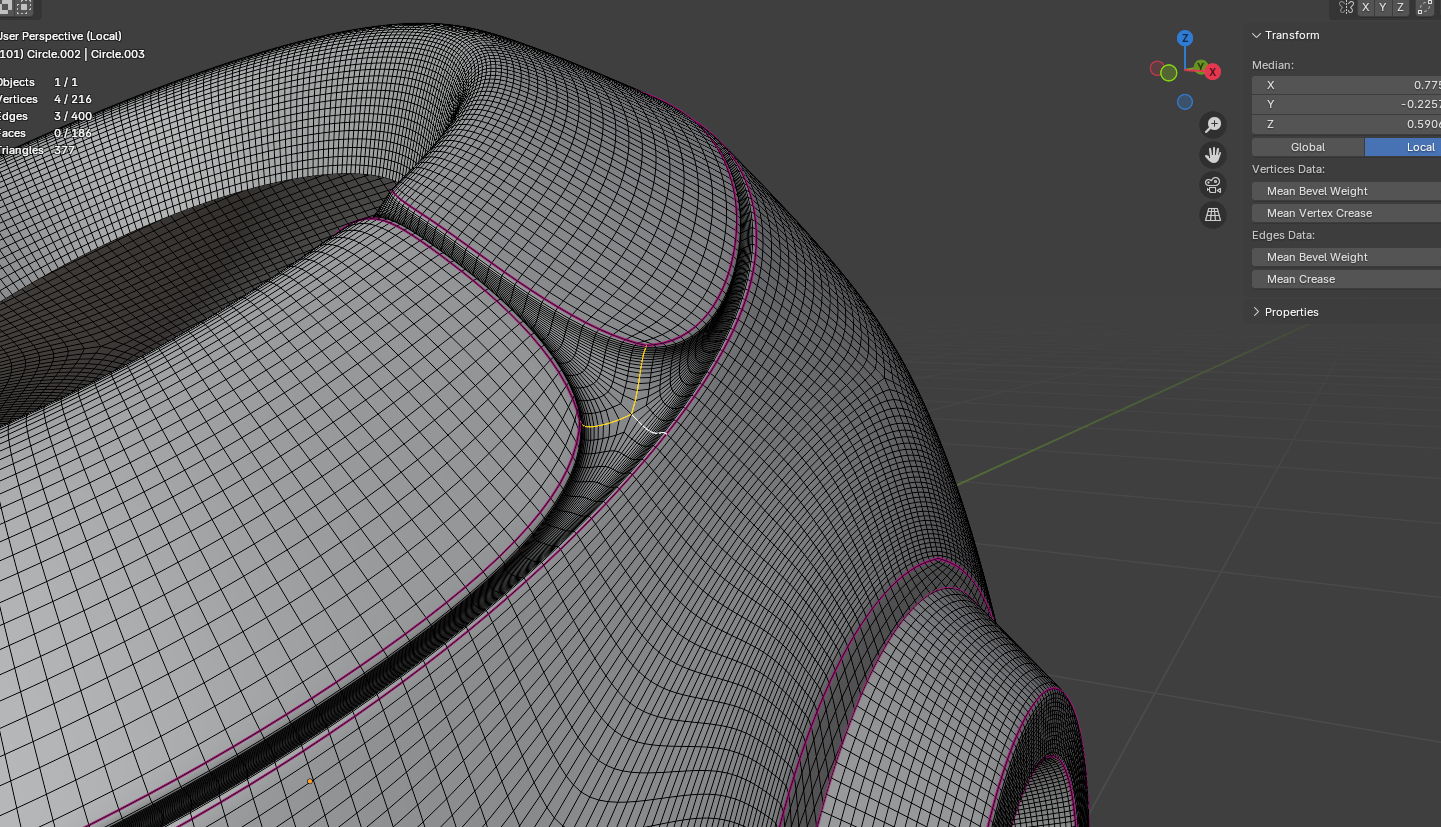Image resolution: width=1441 pixels, height=827 pixels.
Task: Click the negative X axis dark red circle
Action: tap(1157, 69)
